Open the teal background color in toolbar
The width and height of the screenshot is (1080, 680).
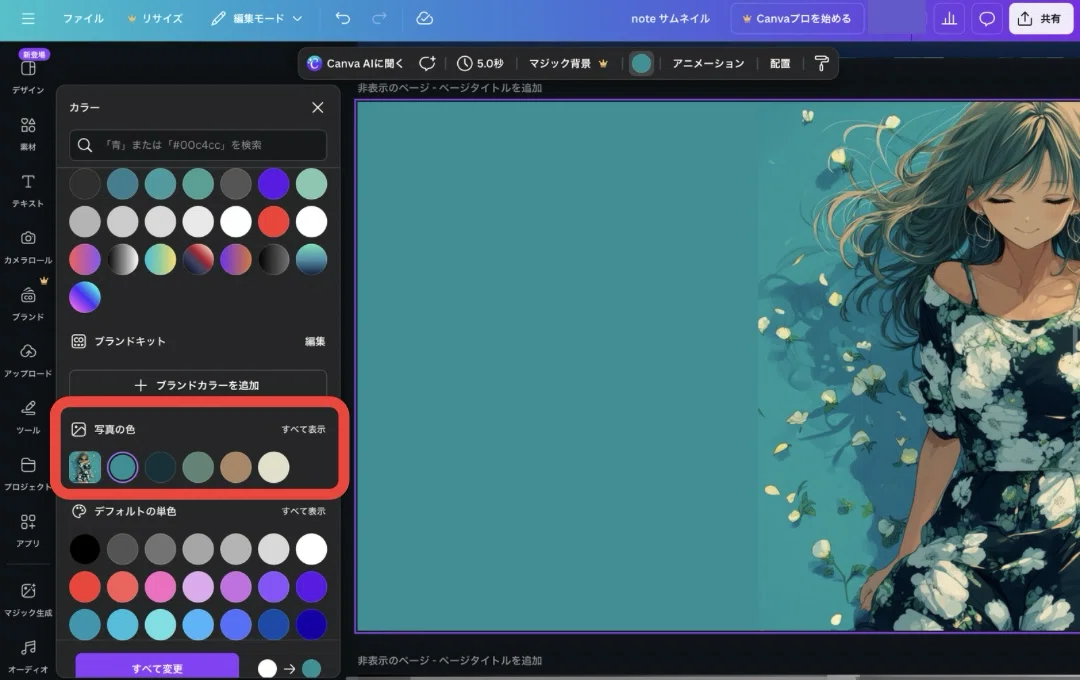point(641,63)
